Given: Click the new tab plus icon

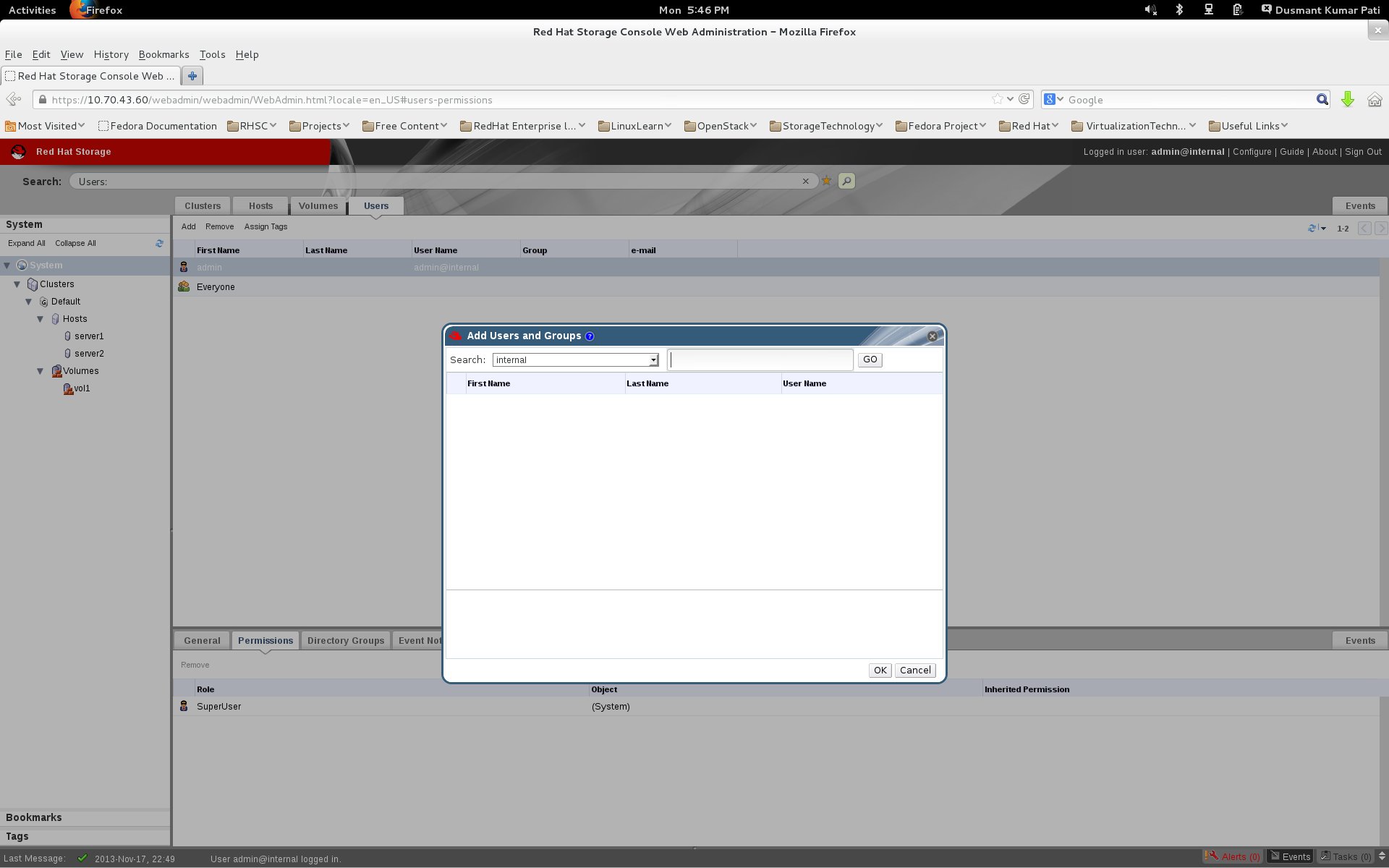Looking at the screenshot, I should [x=192, y=75].
